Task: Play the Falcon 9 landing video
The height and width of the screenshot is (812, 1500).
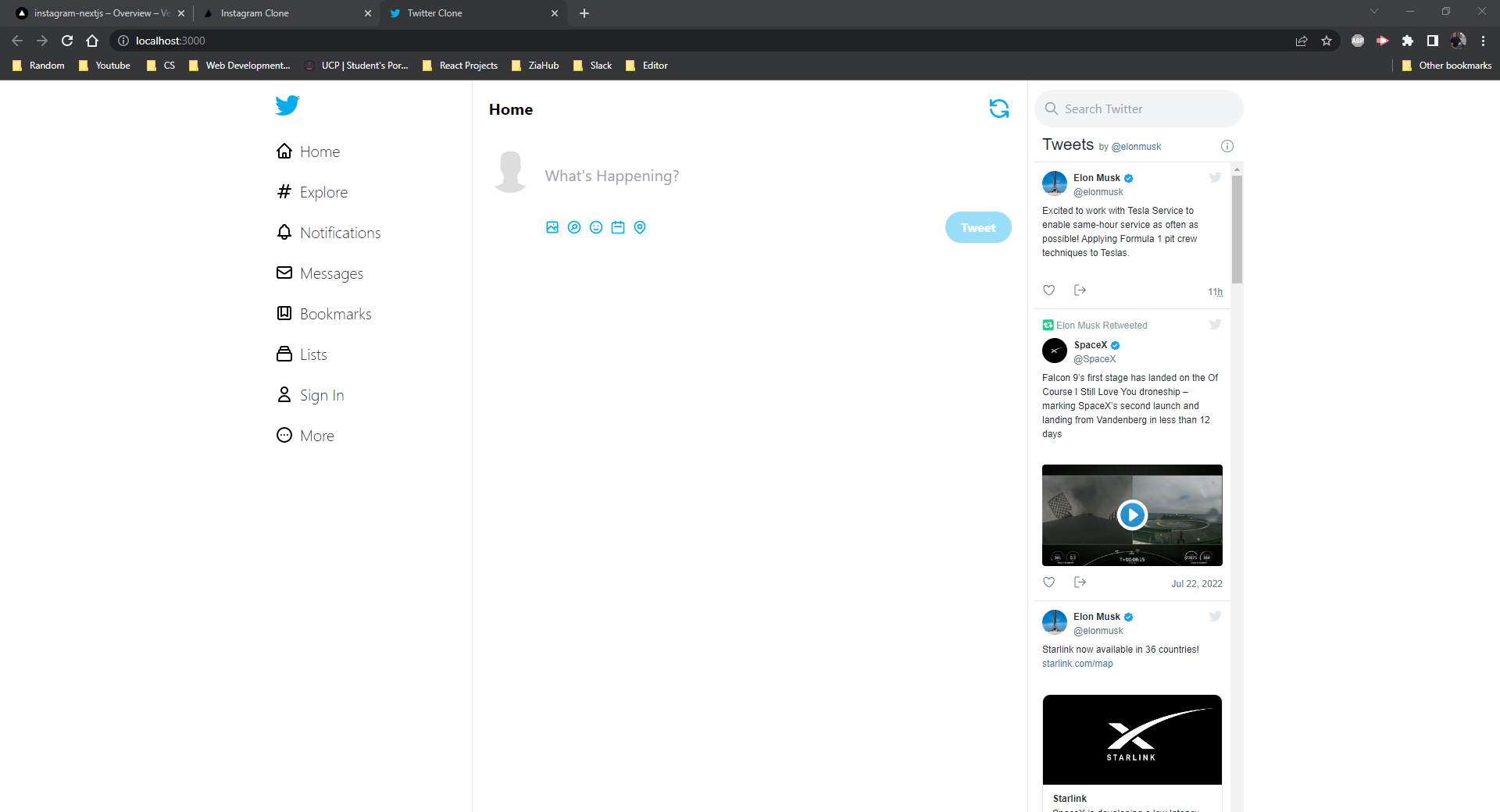Action: [x=1132, y=515]
